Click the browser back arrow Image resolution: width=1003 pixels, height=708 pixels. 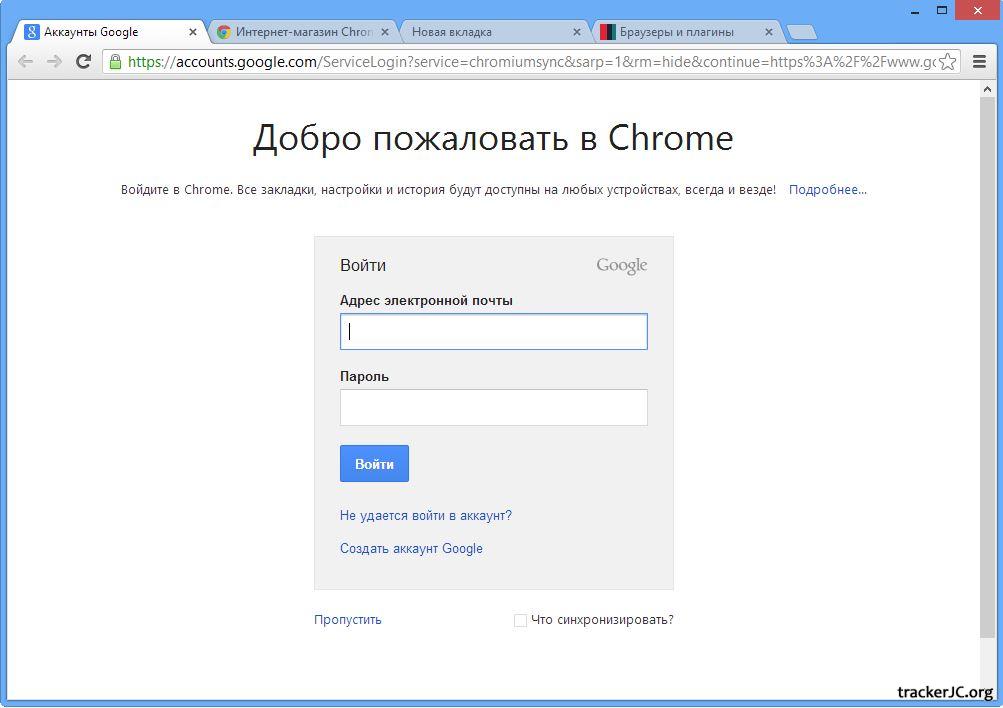[26, 62]
